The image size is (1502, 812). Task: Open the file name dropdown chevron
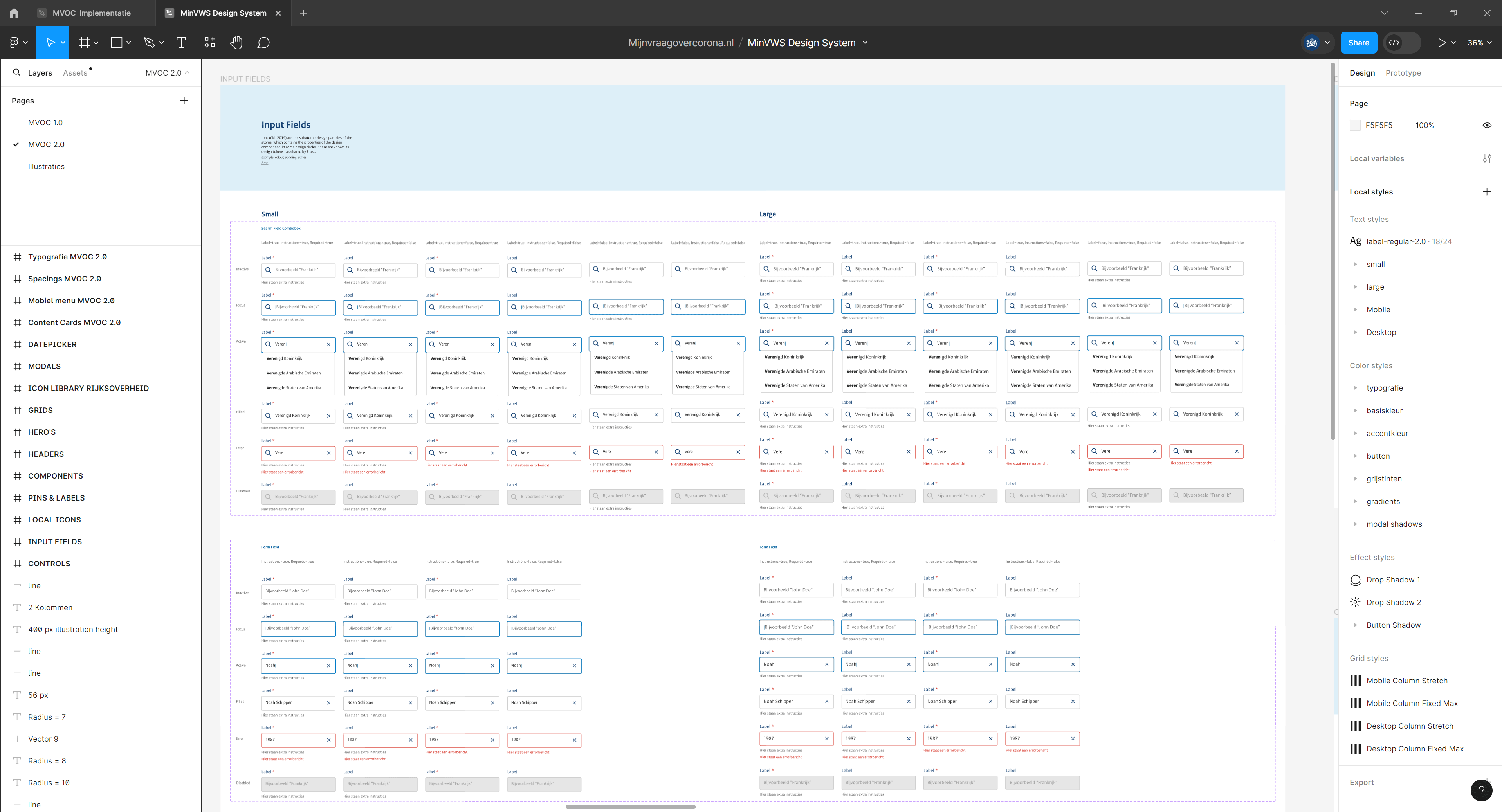pyautogui.click(x=865, y=43)
